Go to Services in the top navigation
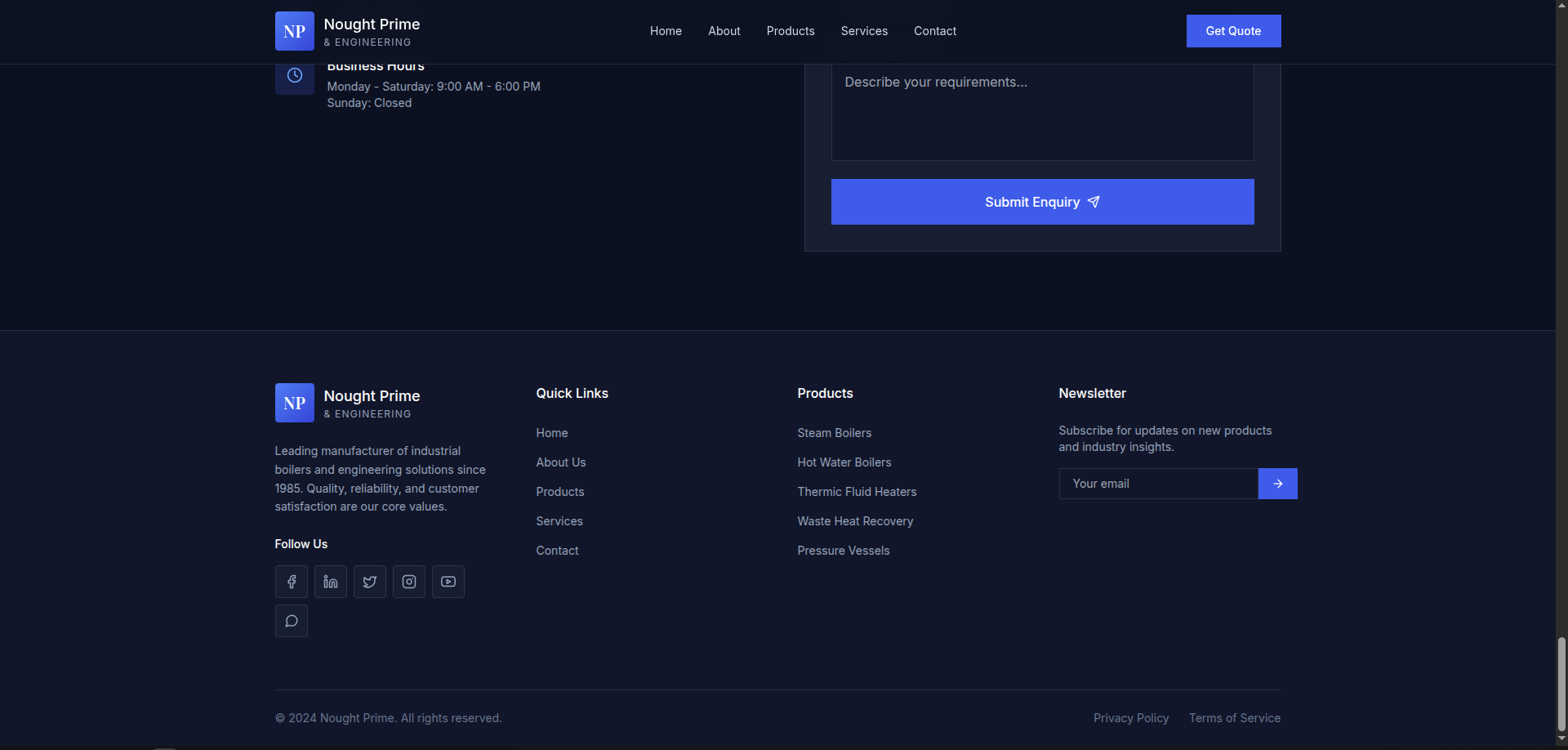This screenshot has width=1568, height=750. 864,31
